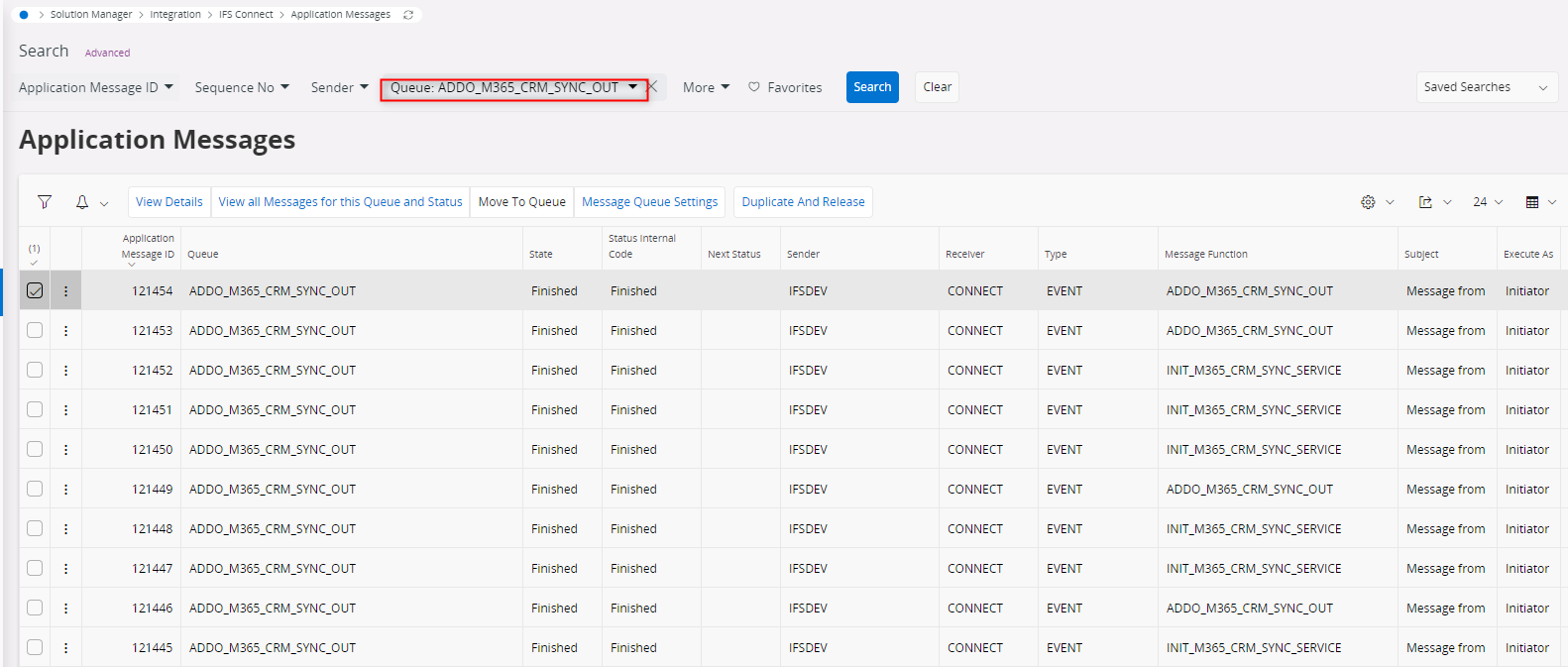This screenshot has height=667, width=1568.
Task: Sort by the Queue column header
Action: [x=203, y=255]
